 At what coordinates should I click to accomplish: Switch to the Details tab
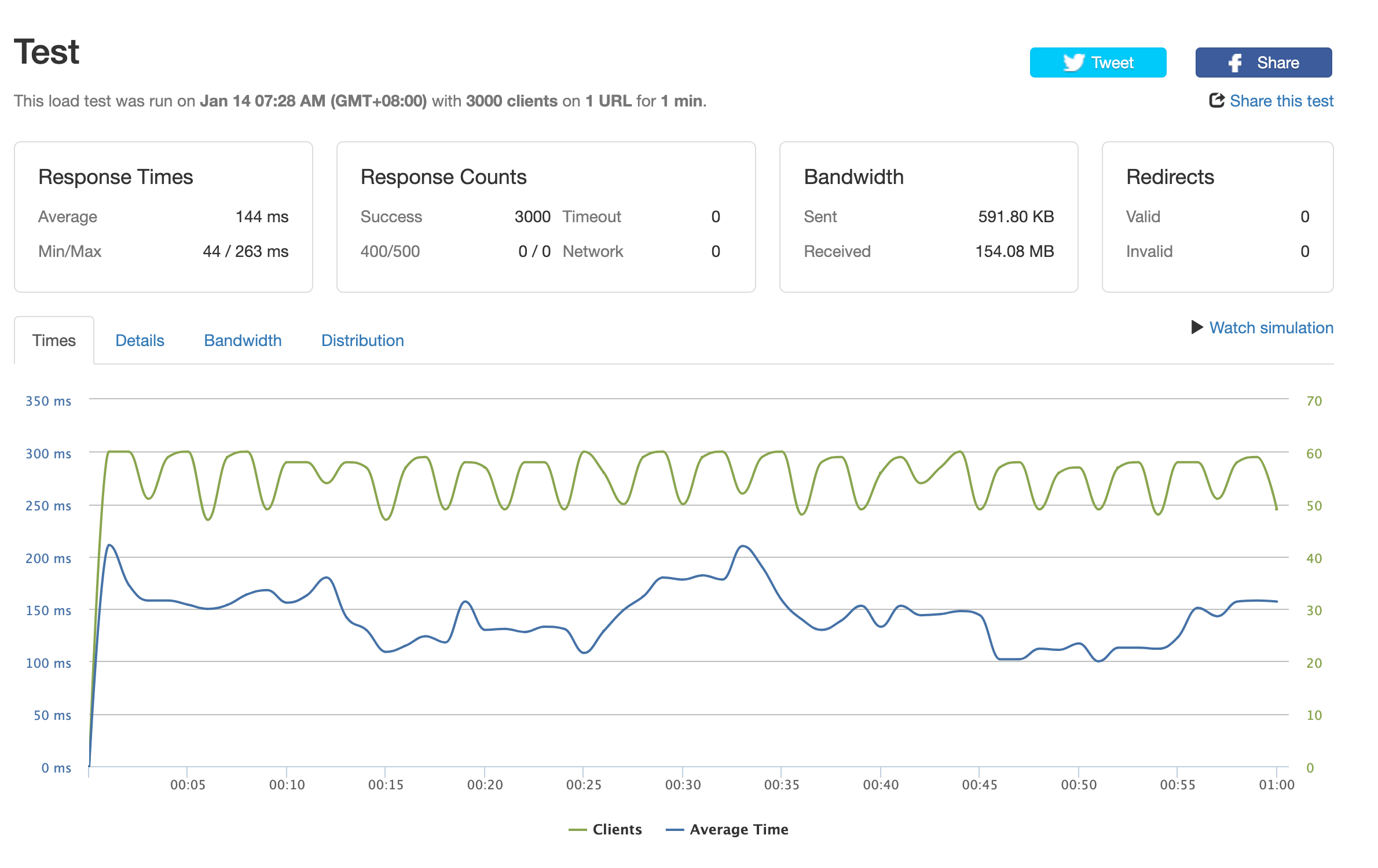click(x=140, y=340)
